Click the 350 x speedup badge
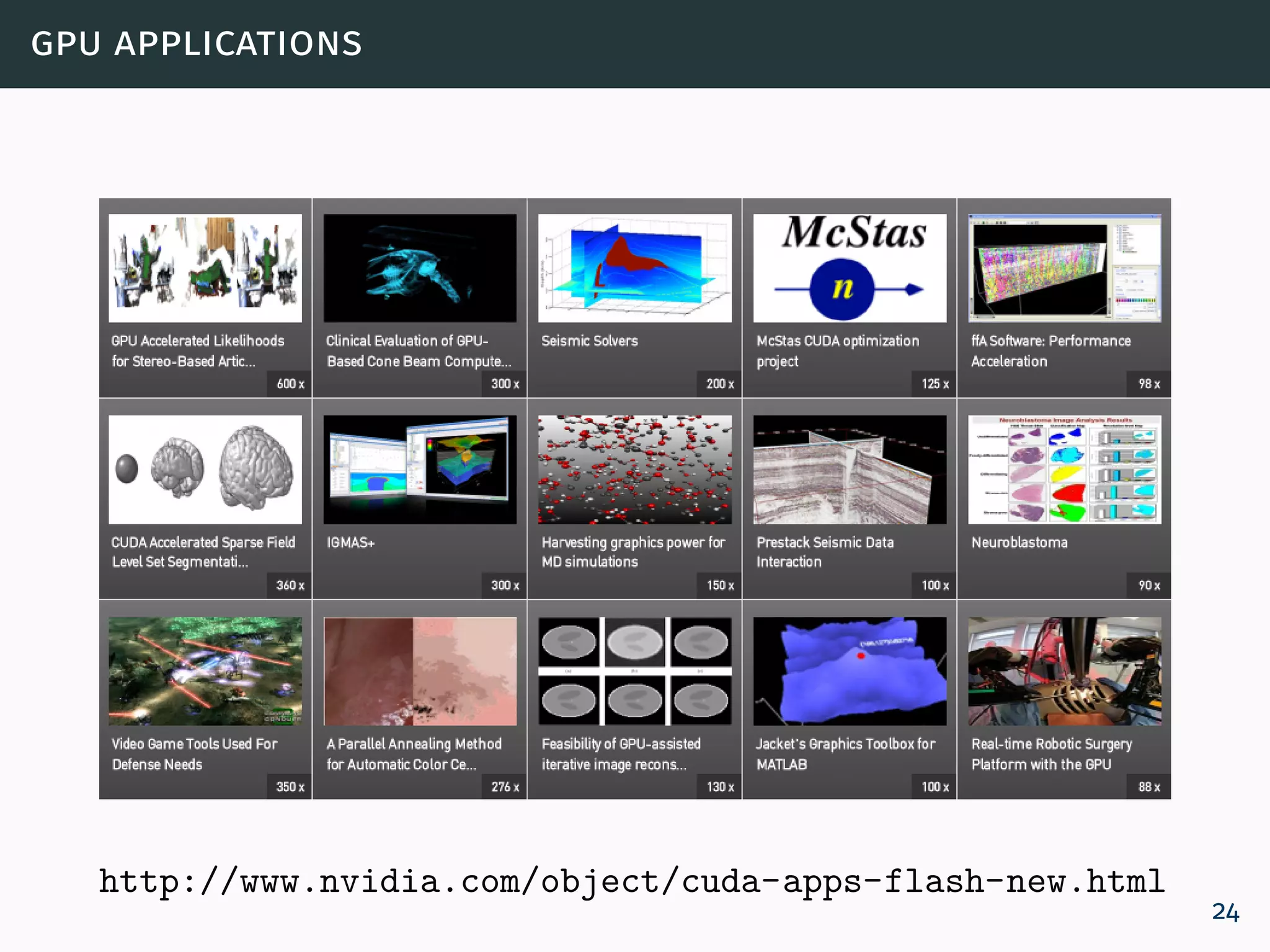This screenshot has height=952, width=1270. click(x=290, y=787)
